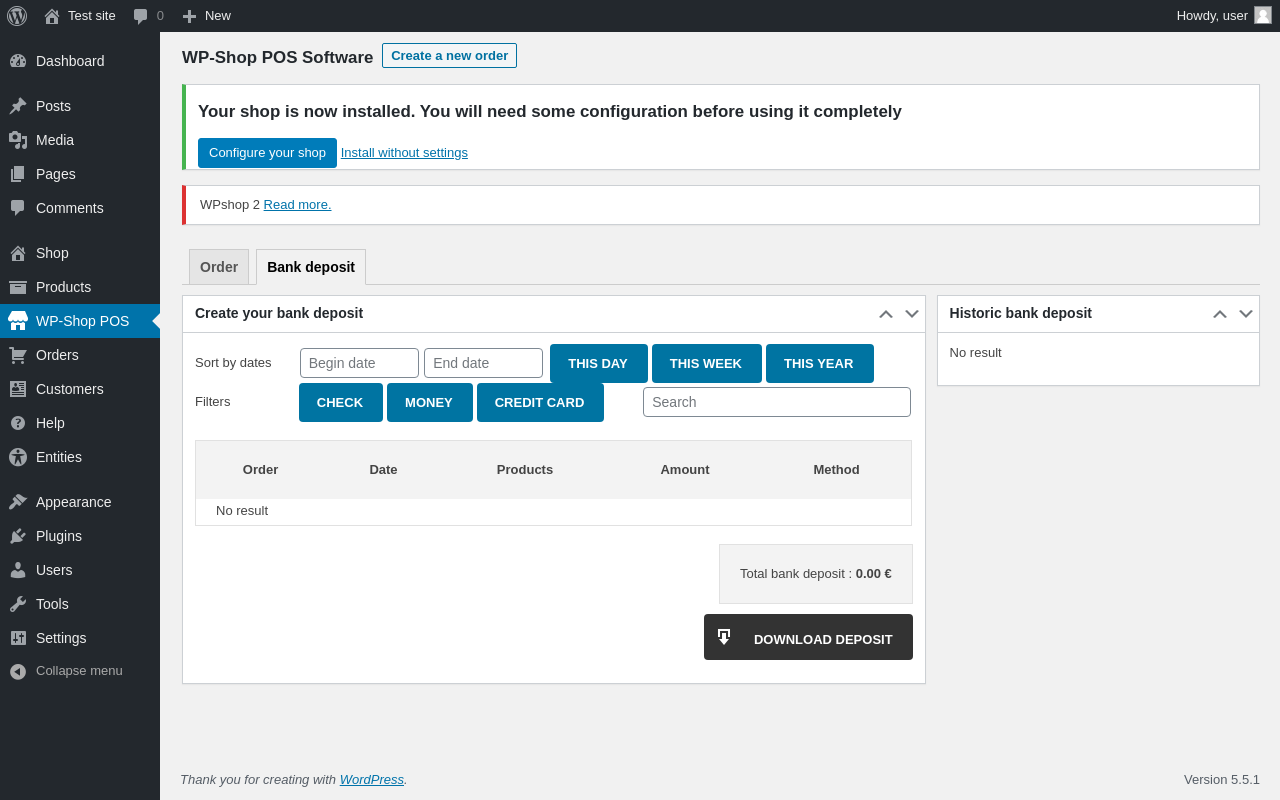The height and width of the screenshot is (800, 1280).
Task: Move Create your bank deposit panel down
Action: 912,314
